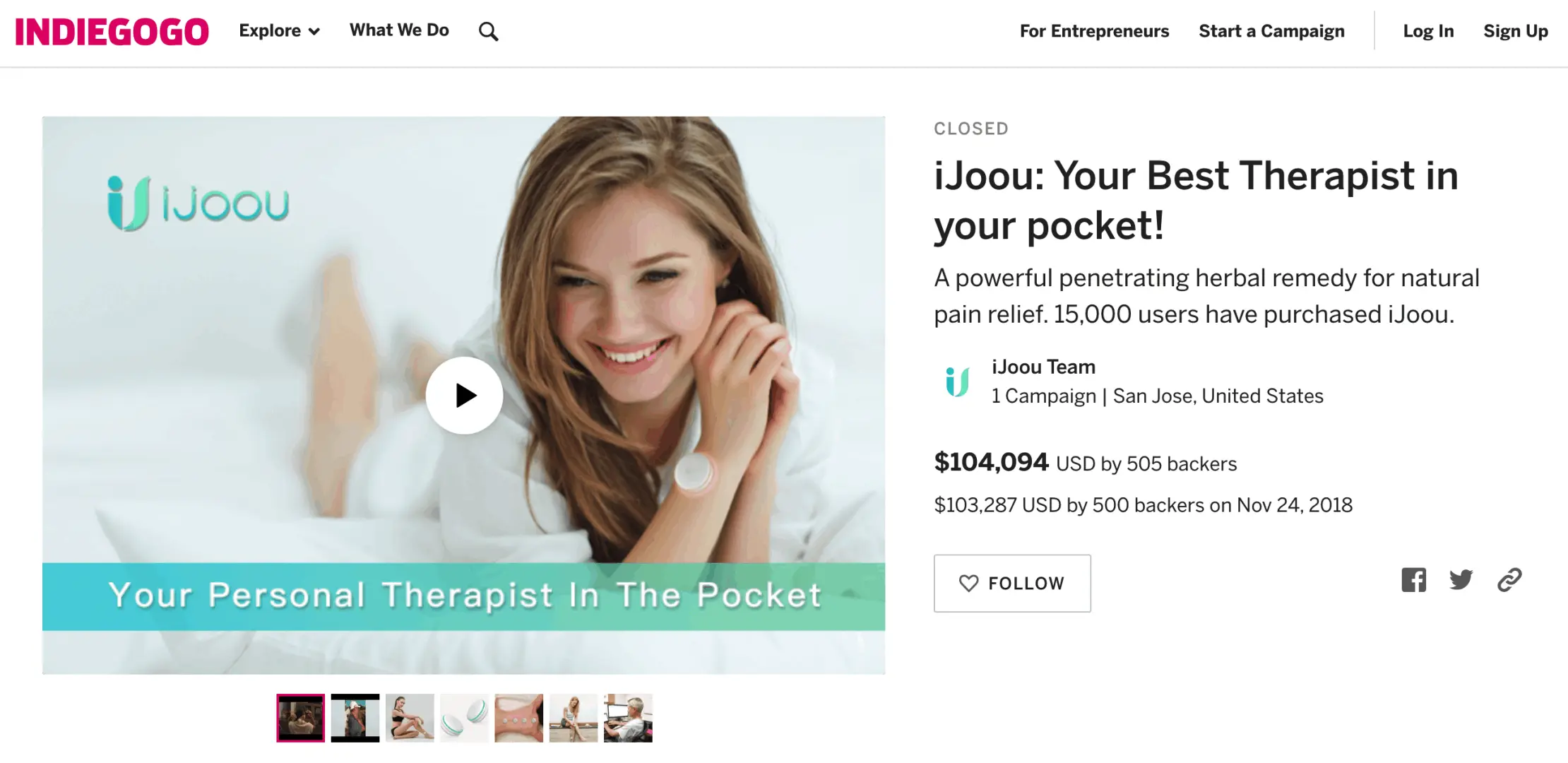This screenshot has width=1568, height=763.
Task: Select the second gallery thumbnail
Action: (355, 718)
